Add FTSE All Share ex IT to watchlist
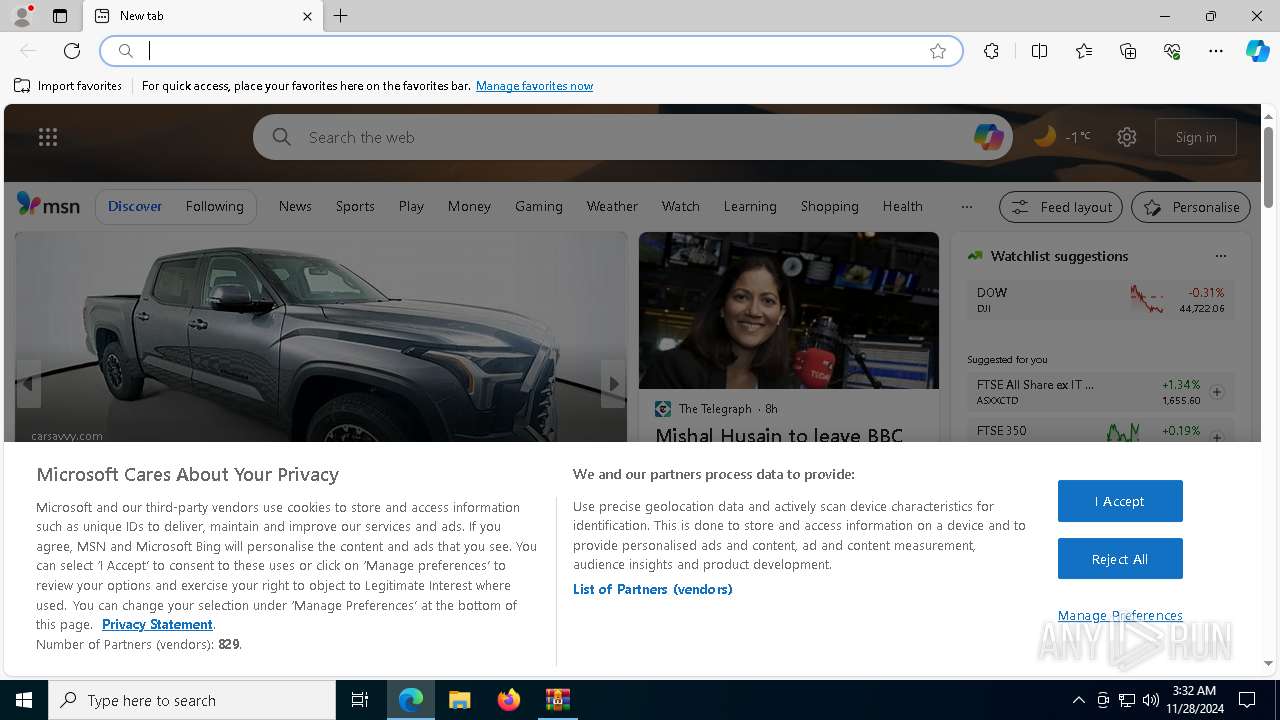This screenshot has width=1280, height=720. (x=1217, y=392)
